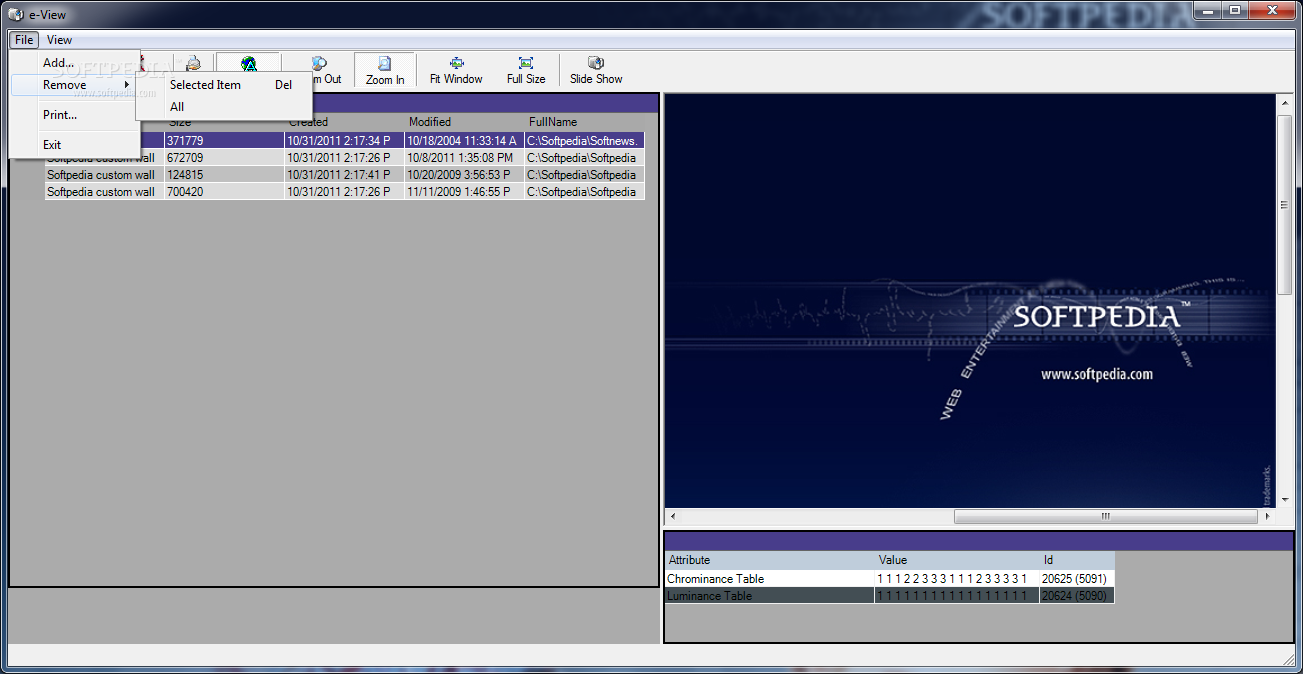Click the Attribute column header
Screen dimensions: 1303x674
(x=769, y=560)
